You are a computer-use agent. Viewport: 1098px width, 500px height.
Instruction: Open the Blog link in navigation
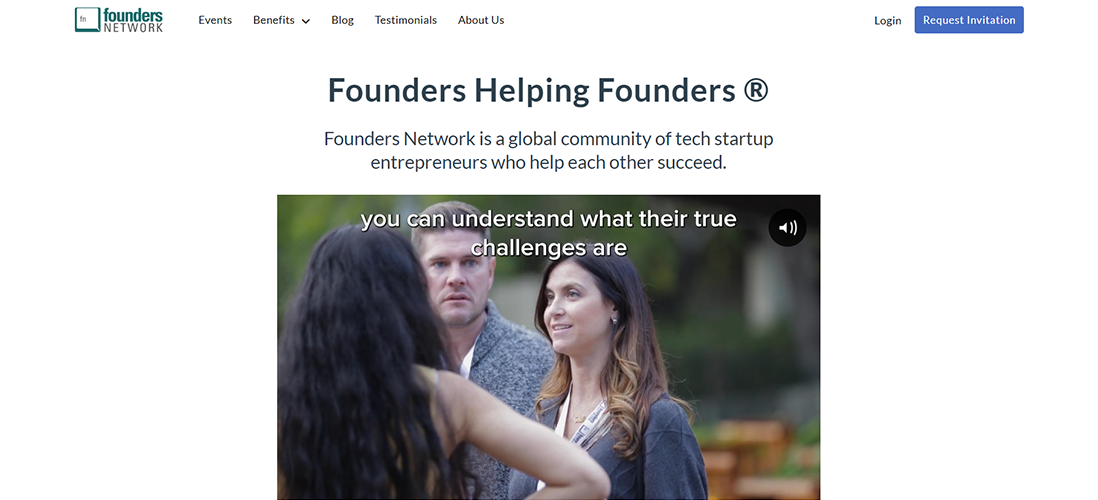342,20
